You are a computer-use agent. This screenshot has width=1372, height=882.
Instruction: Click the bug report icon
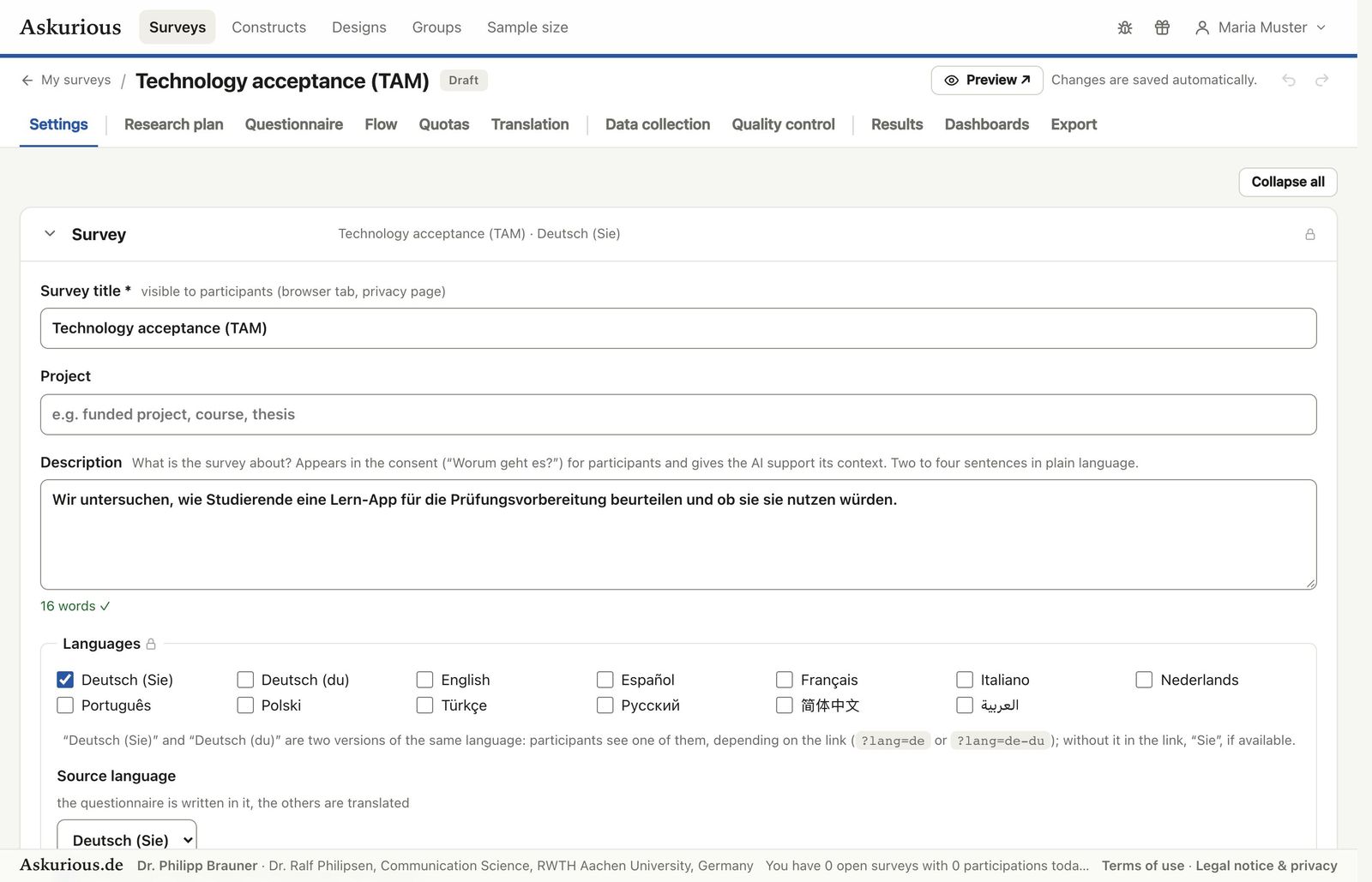click(1125, 27)
